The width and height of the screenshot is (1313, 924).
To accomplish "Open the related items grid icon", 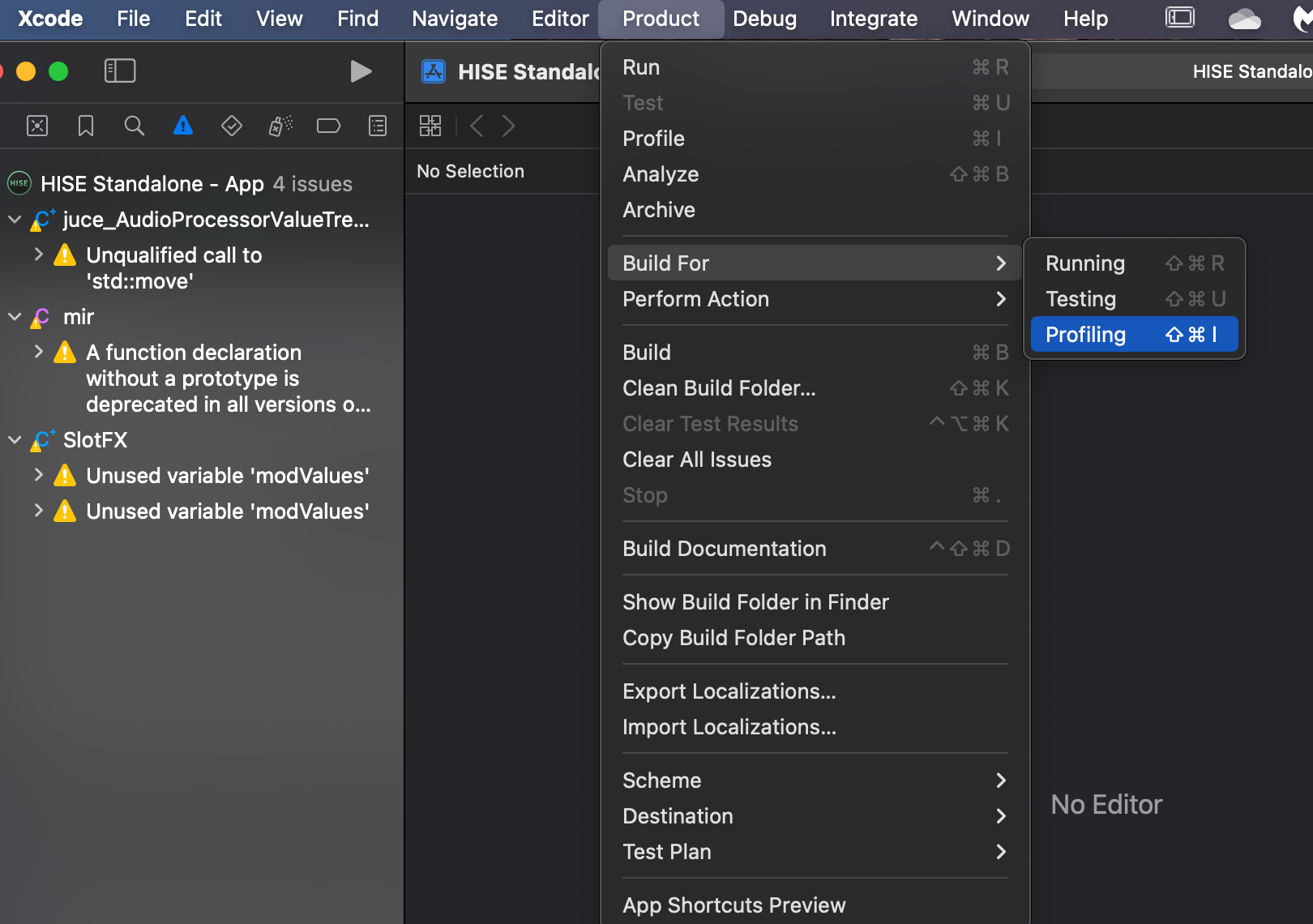I will pos(430,126).
